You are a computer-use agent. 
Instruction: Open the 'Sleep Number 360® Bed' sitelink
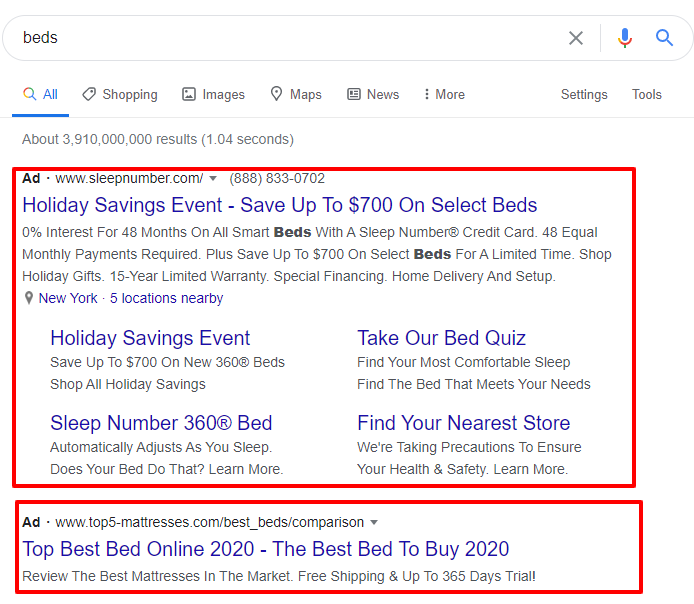[x=161, y=423]
